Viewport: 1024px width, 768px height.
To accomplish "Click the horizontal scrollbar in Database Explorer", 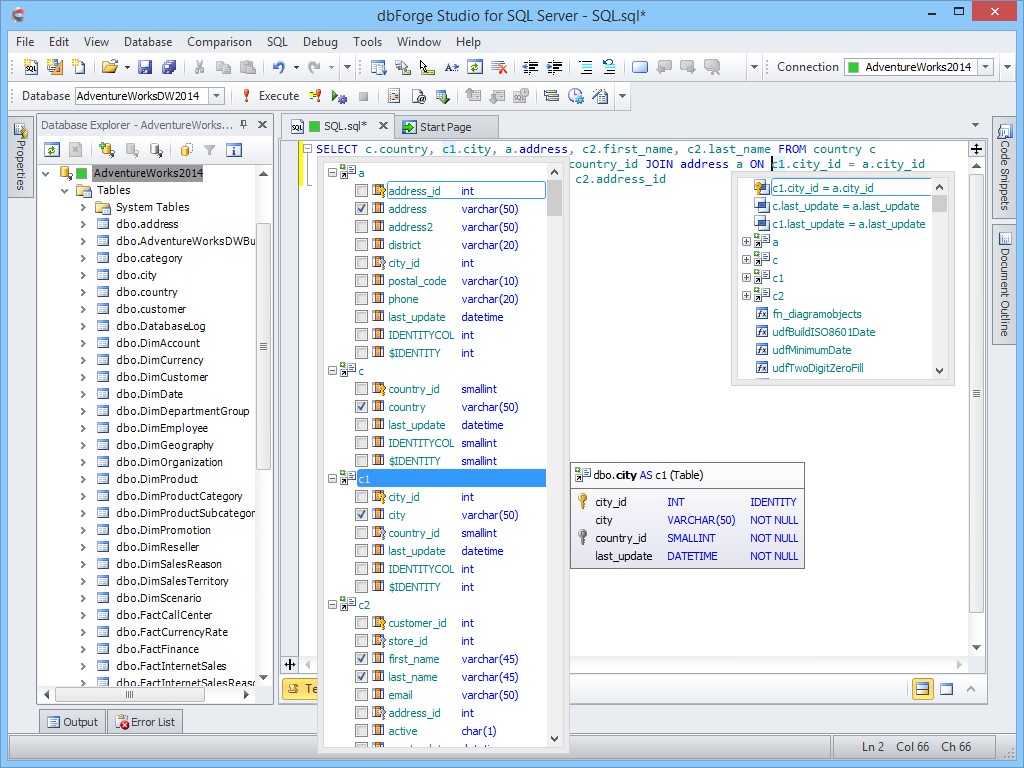I will [x=128, y=695].
